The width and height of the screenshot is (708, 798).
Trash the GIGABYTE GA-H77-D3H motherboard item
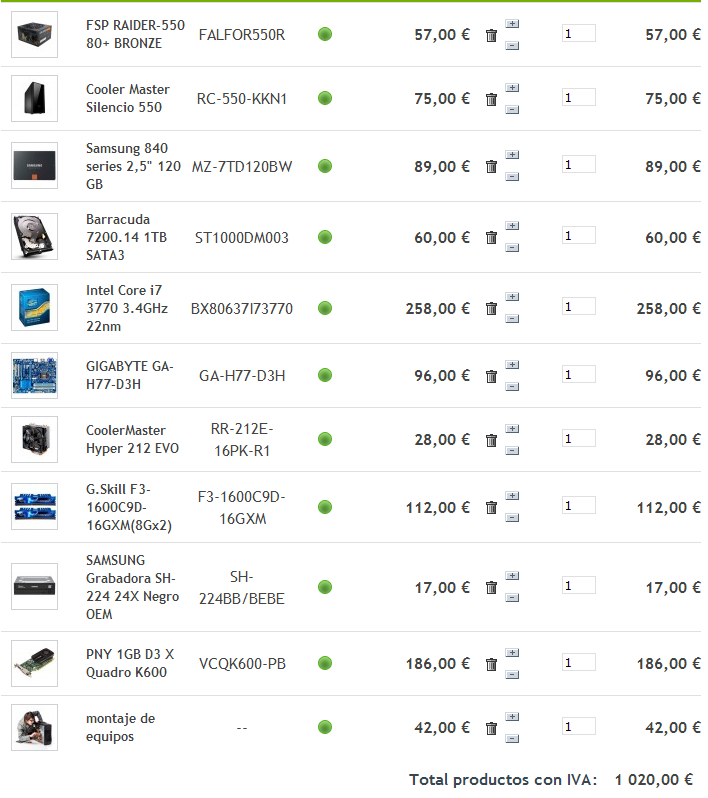tap(491, 376)
